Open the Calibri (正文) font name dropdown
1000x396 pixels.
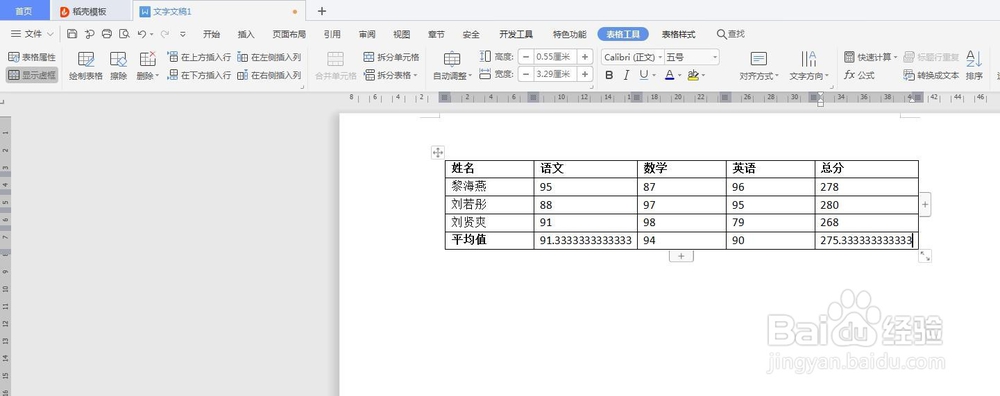point(659,57)
